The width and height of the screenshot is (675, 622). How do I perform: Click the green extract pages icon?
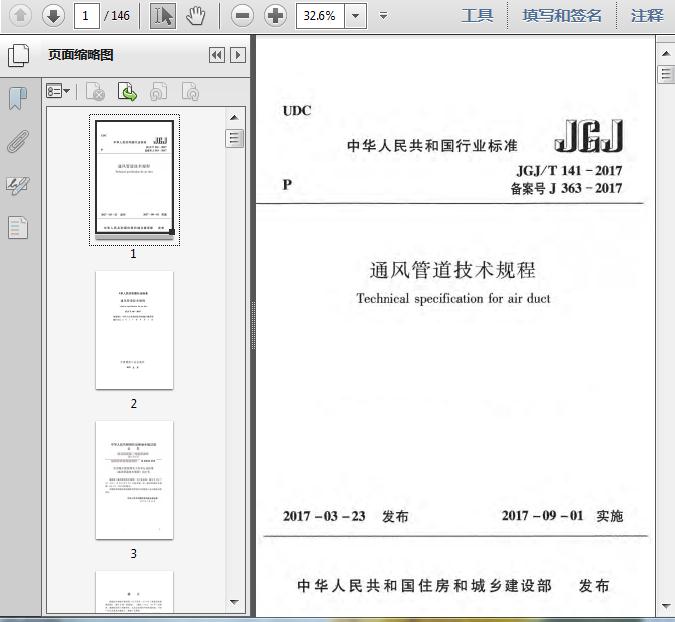128,92
